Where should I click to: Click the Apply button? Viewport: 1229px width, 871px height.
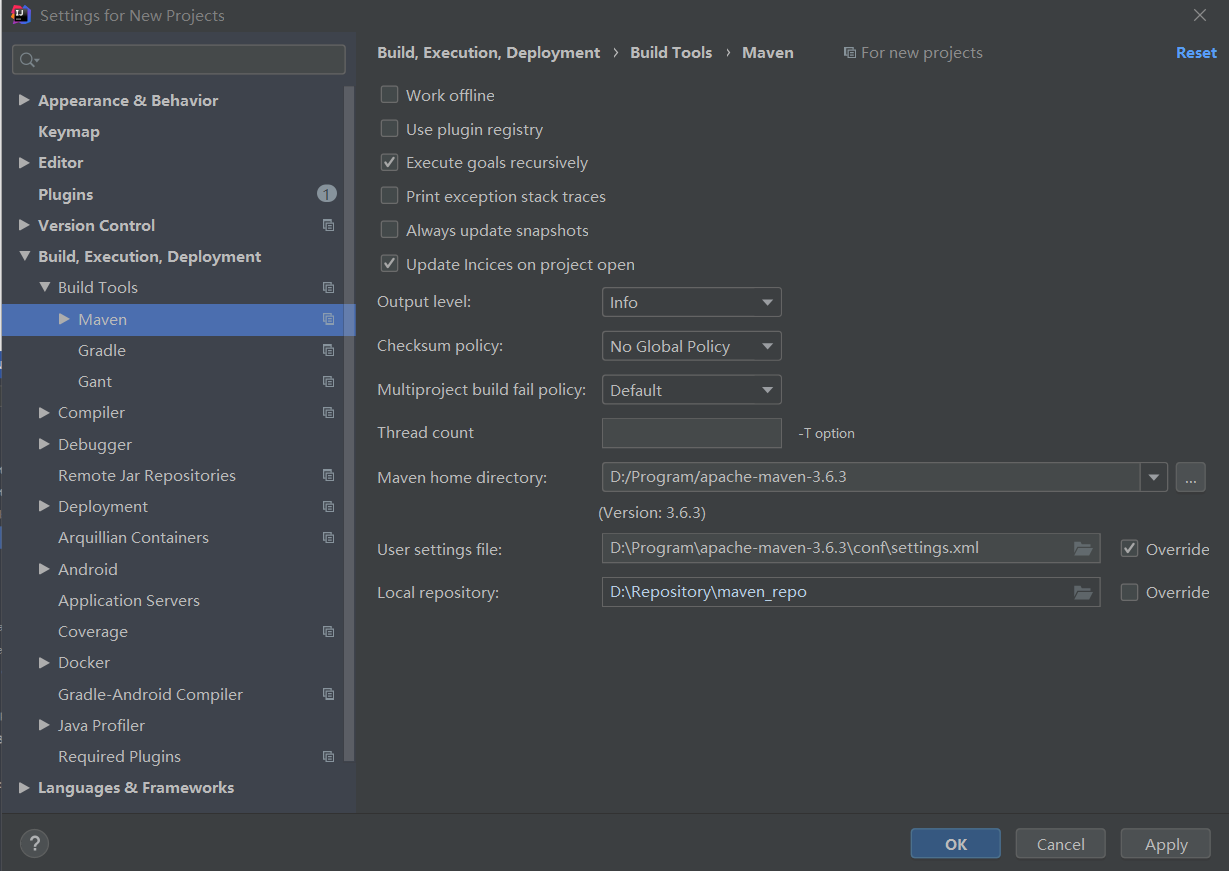(1165, 844)
